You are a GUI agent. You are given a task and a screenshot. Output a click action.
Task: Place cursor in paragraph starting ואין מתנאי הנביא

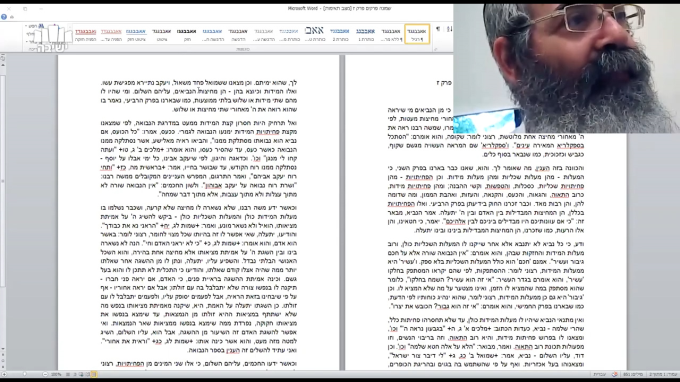486,342
